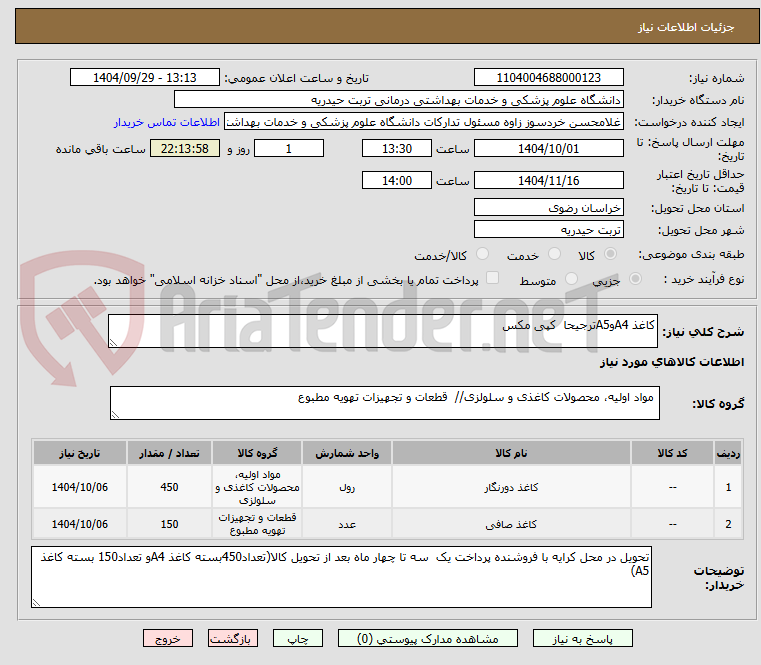The image size is (761, 665).
Task: Click the validity time field 14:00
Action: pyautogui.click(x=397, y=180)
